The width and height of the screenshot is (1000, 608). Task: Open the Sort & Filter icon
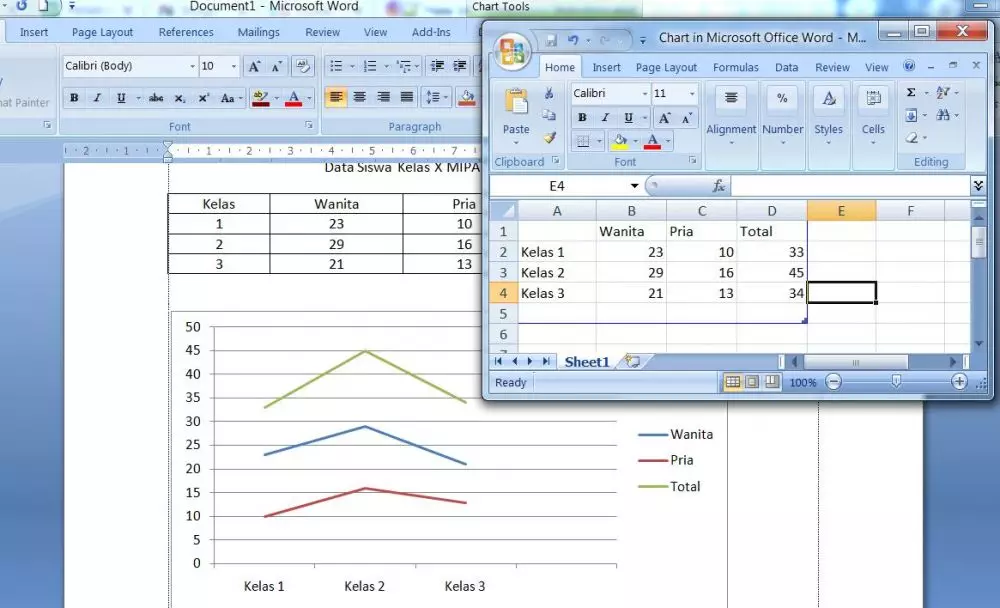(941, 92)
